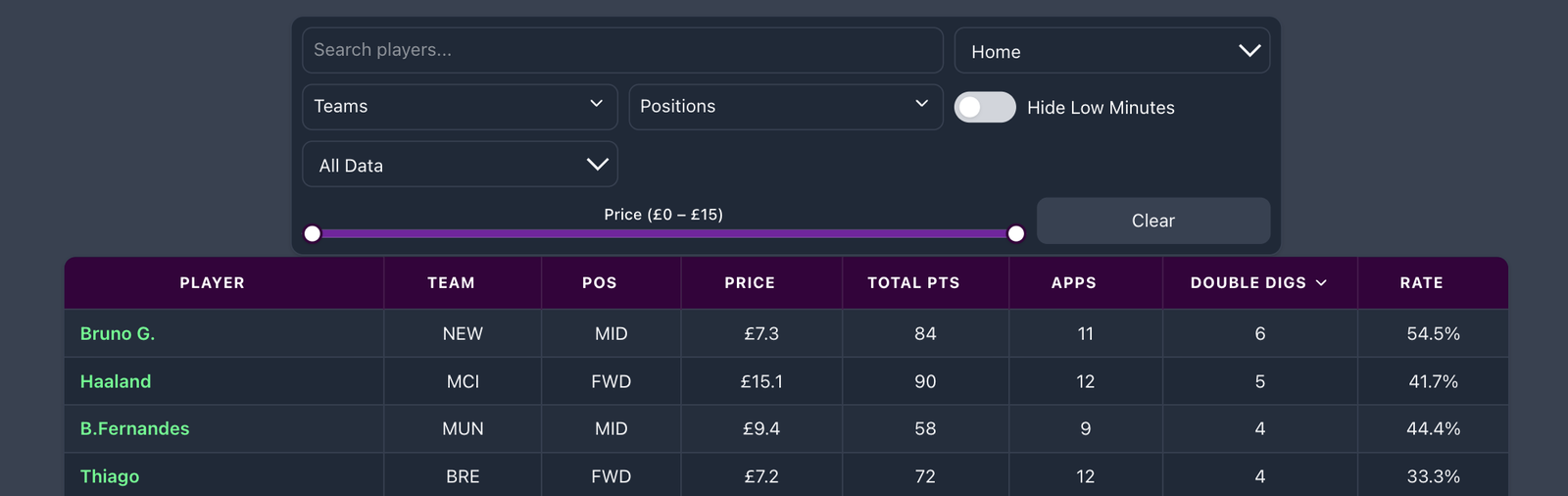Open Bruno G. player link
The width and height of the screenshot is (1568, 496).
(x=118, y=334)
